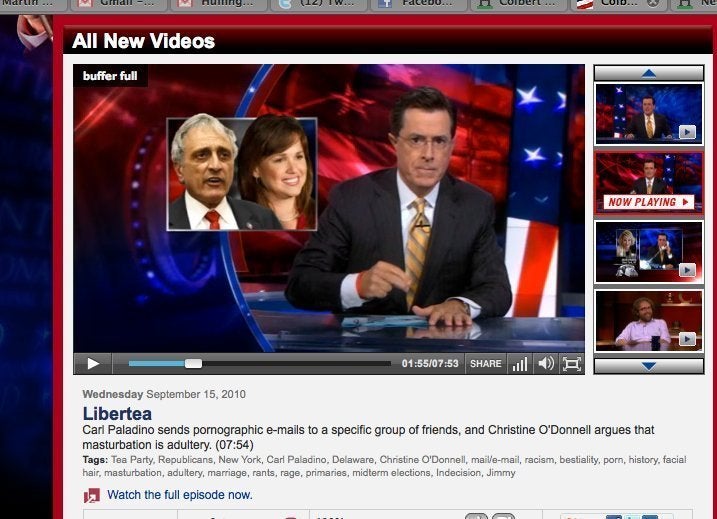Open the Indecision tag
Viewport: 717px width, 519px height.
458,472
